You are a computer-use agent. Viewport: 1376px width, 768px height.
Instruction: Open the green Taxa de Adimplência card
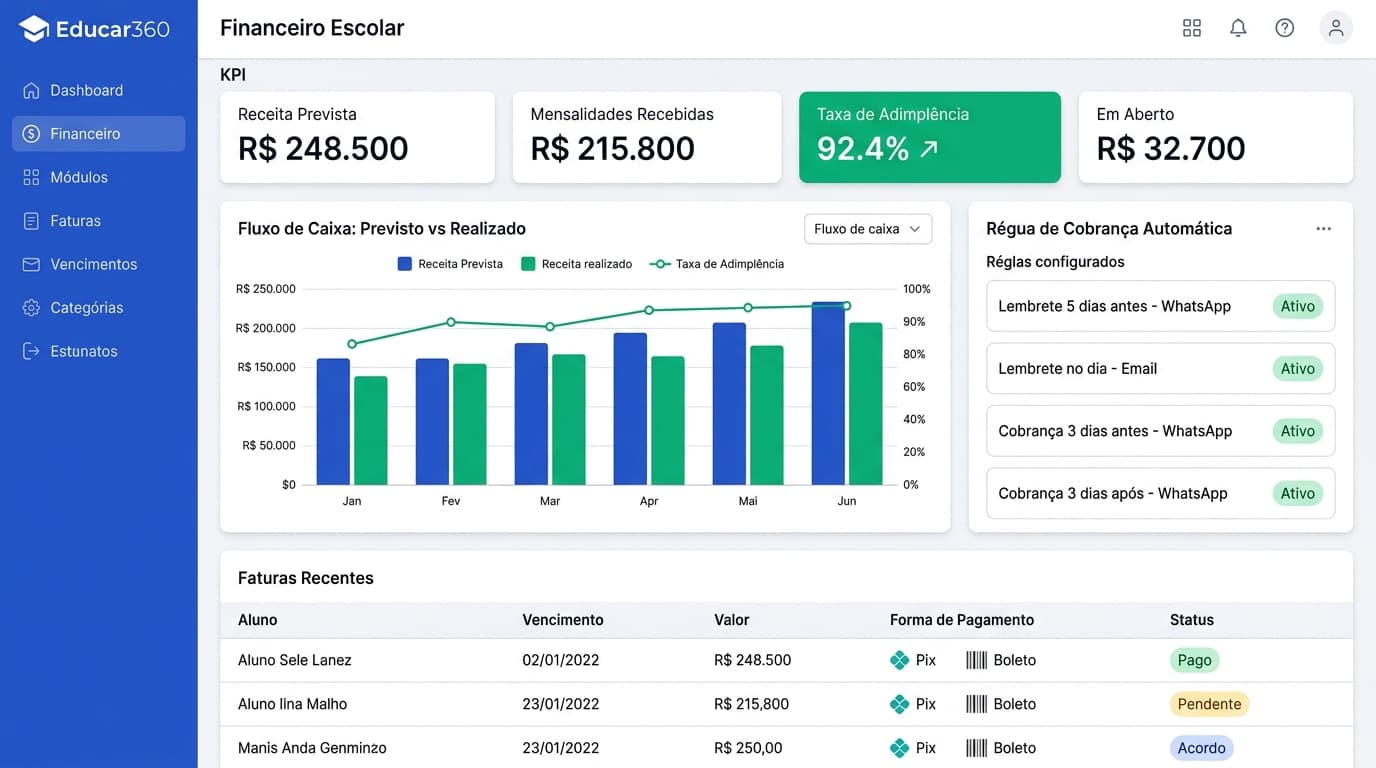click(x=930, y=137)
